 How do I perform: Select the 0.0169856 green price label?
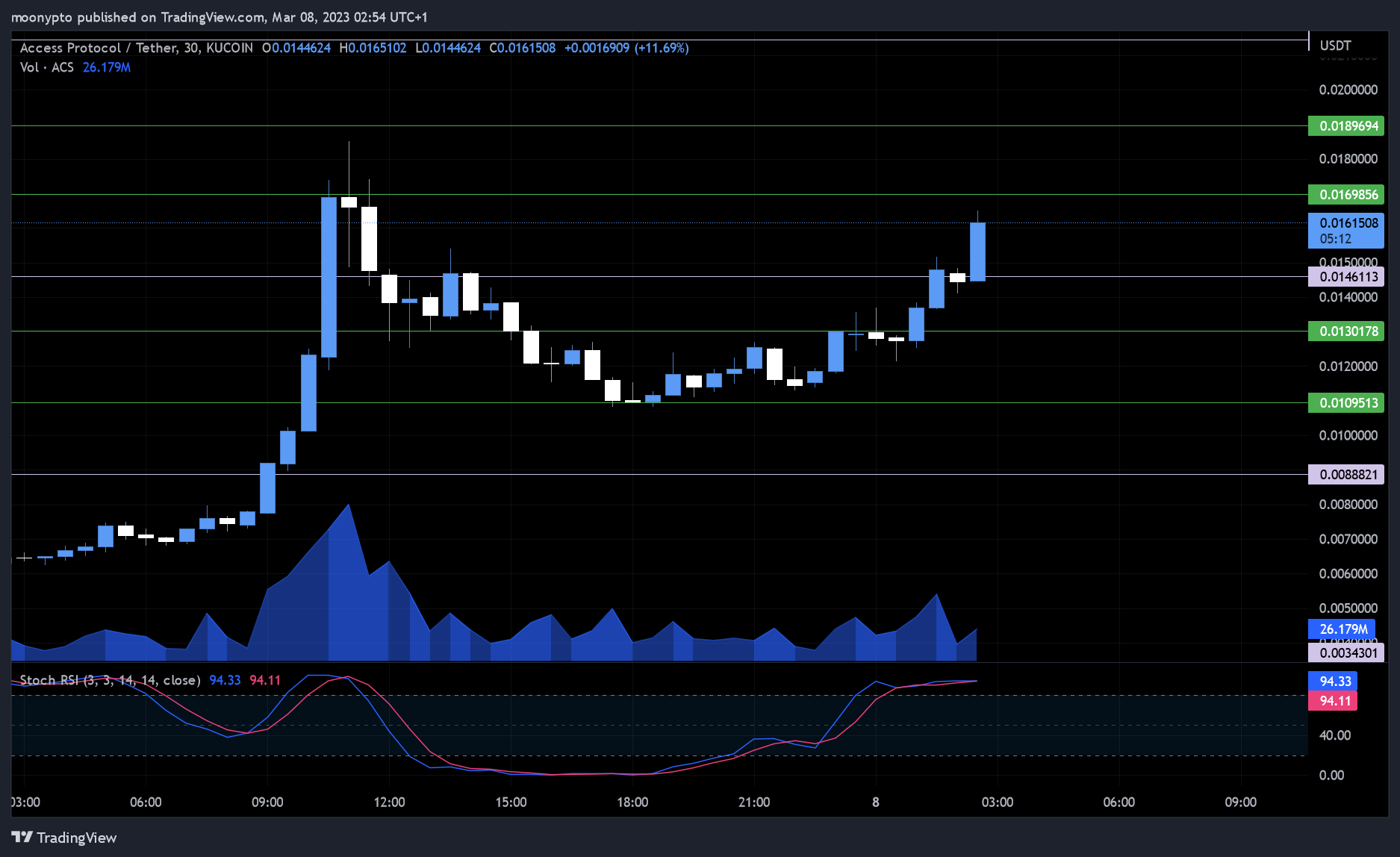[1346, 195]
